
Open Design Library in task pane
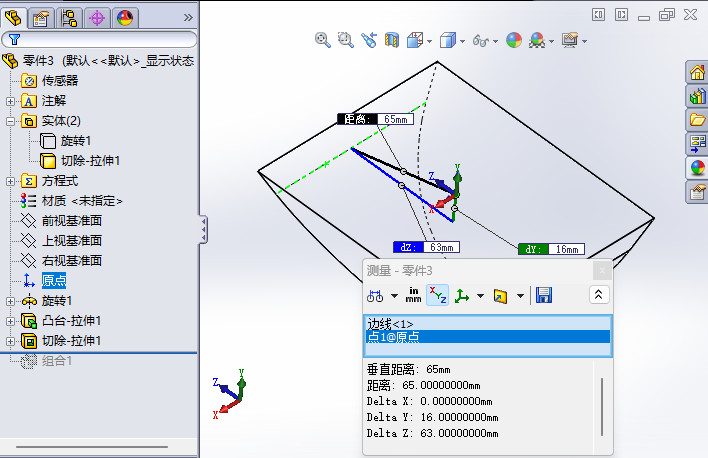(697, 96)
